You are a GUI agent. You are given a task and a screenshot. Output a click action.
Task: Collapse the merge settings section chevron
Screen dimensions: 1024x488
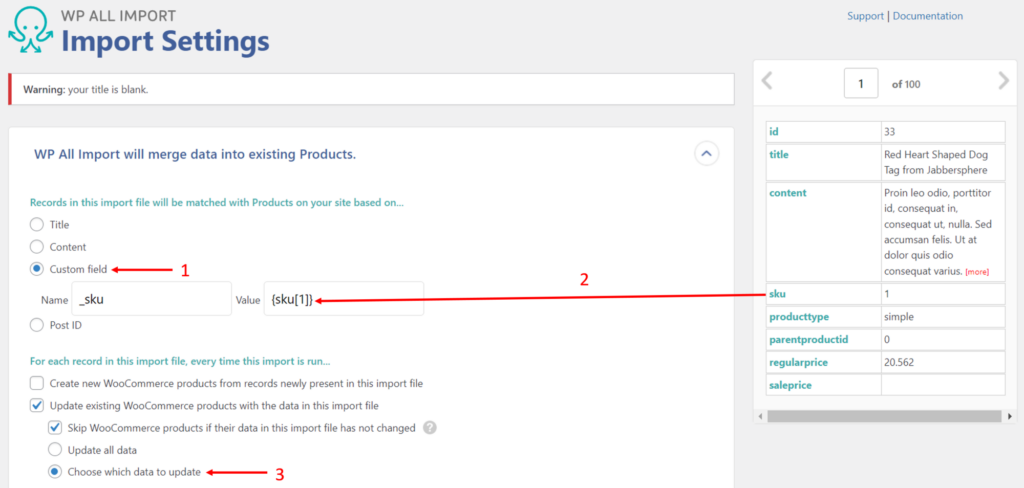click(x=706, y=154)
